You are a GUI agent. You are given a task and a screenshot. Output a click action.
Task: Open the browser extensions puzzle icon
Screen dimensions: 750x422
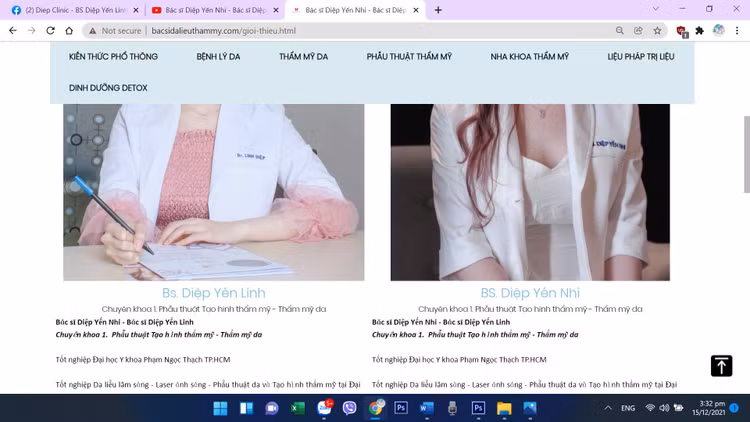pyautogui.click(x=699, y=31)
